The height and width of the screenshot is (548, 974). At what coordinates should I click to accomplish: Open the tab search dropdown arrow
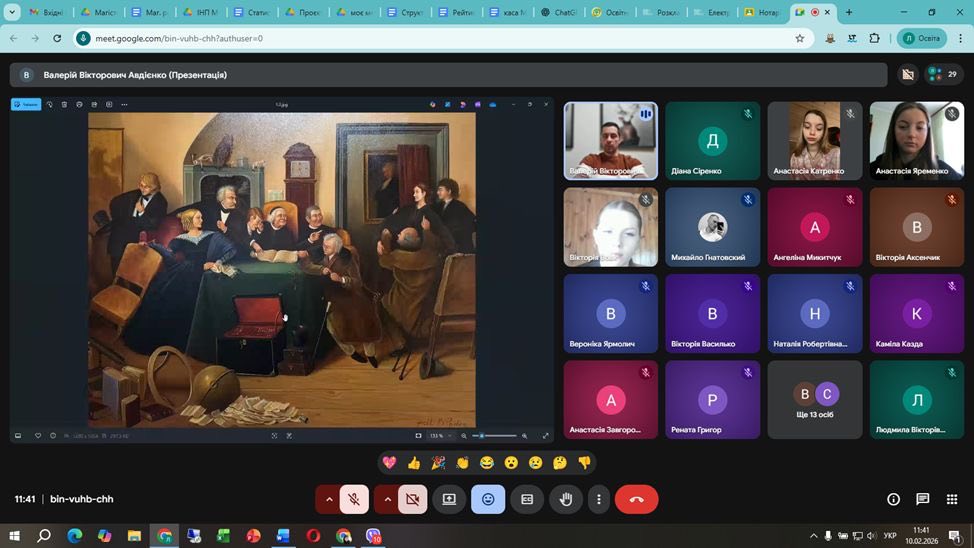pyautogui.click(x=12, y=12)
